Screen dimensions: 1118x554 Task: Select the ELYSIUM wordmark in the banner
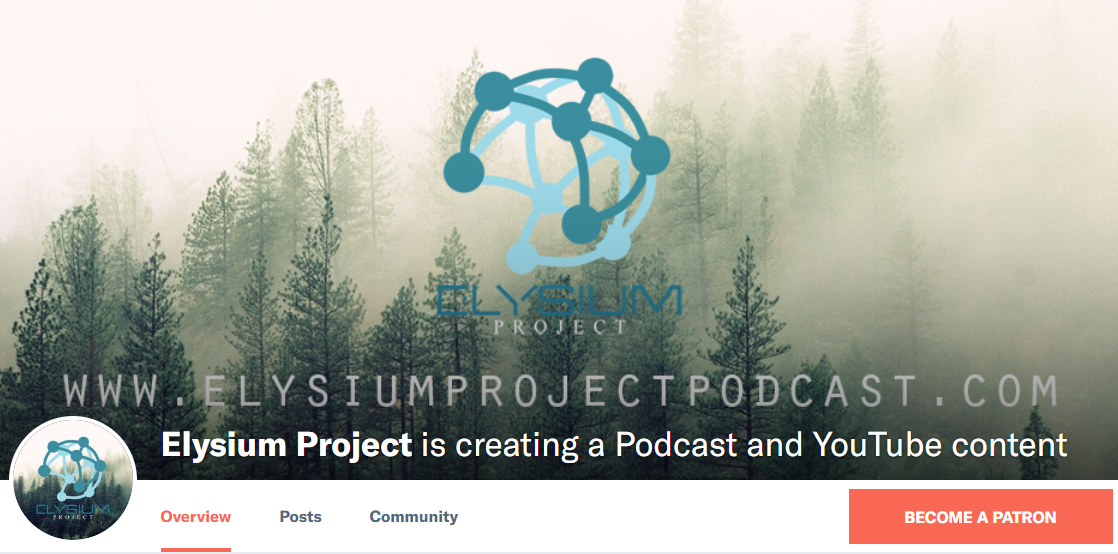point(559,300)
